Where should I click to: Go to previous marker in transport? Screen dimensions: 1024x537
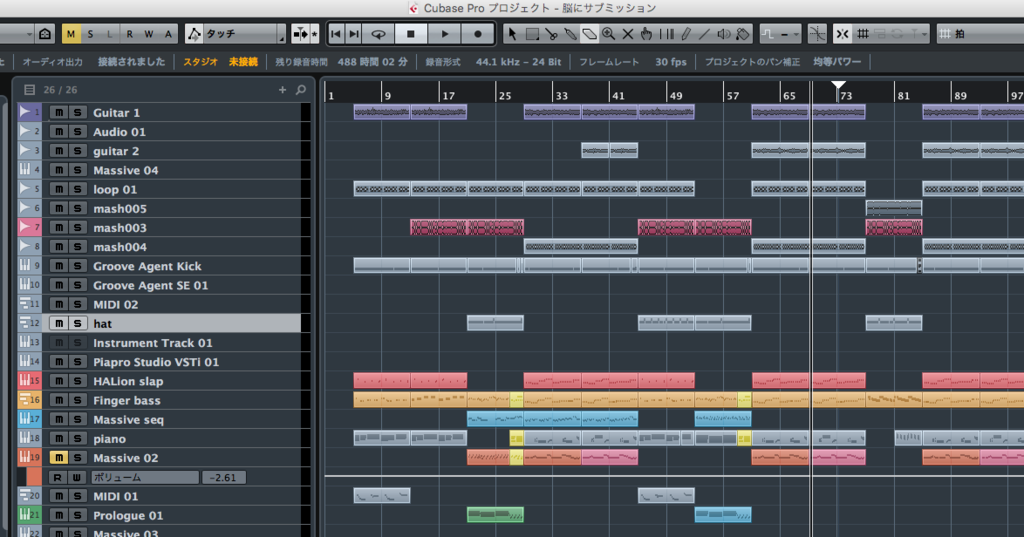[336, 34]
